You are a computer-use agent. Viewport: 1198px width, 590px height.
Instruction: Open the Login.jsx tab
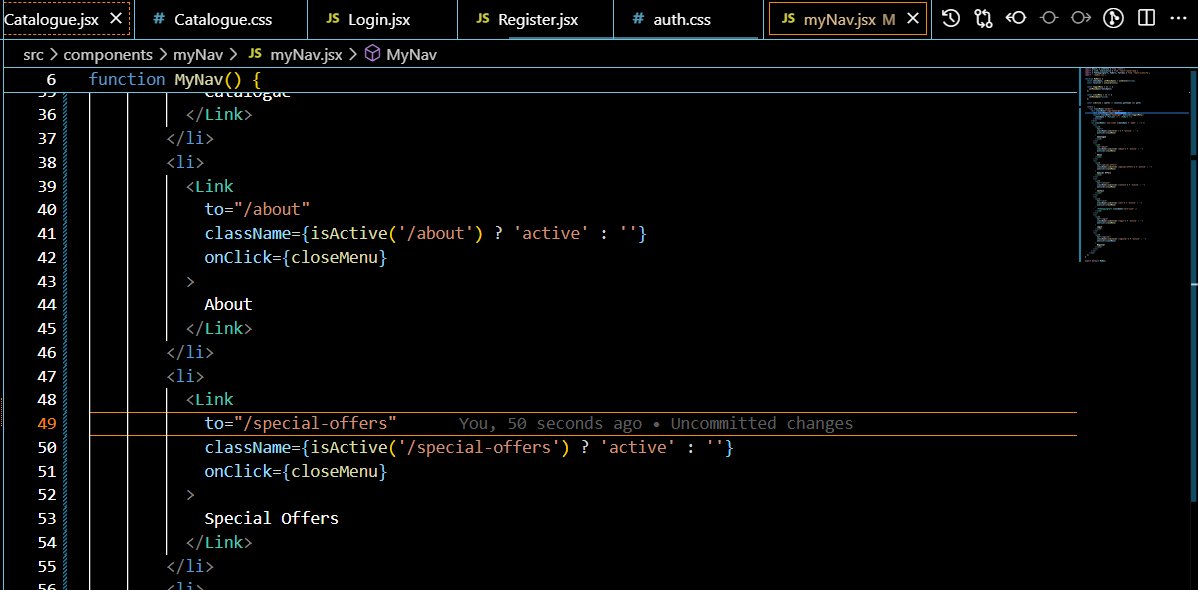pyautogui.click(x=367, y=19)
